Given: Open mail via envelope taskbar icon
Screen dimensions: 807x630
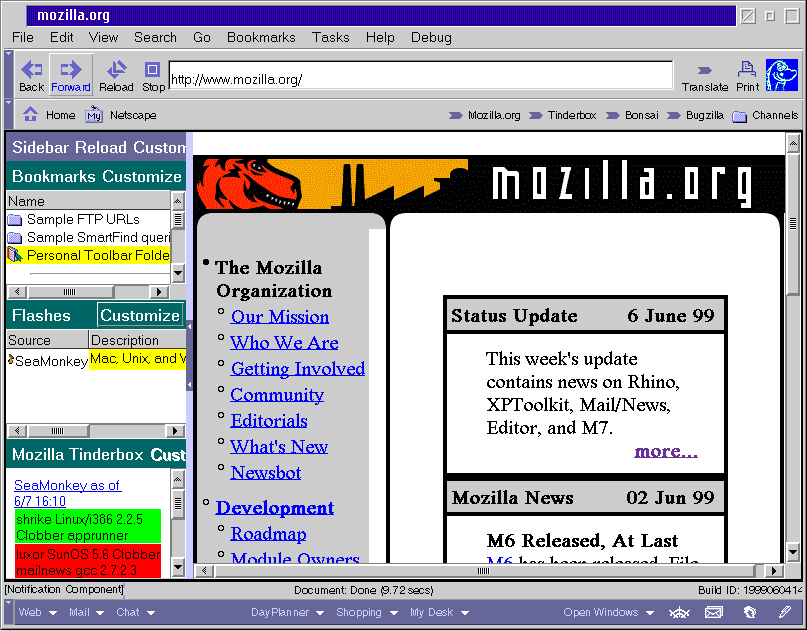Looking at the screenshot, I should (x=714, y=612).
